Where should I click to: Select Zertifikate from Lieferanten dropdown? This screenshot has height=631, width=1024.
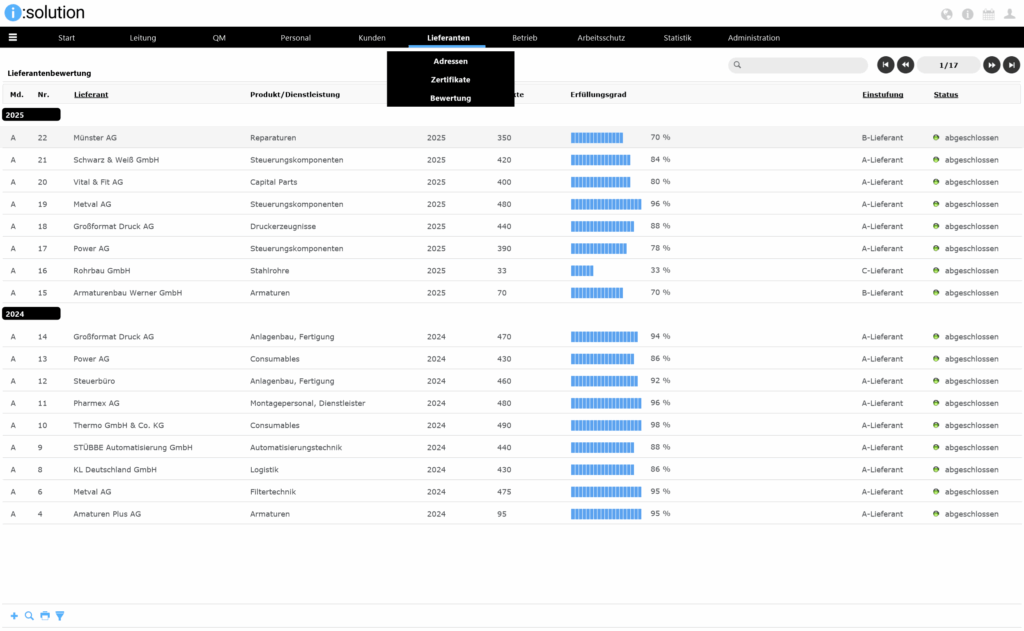tap(450, 80)
